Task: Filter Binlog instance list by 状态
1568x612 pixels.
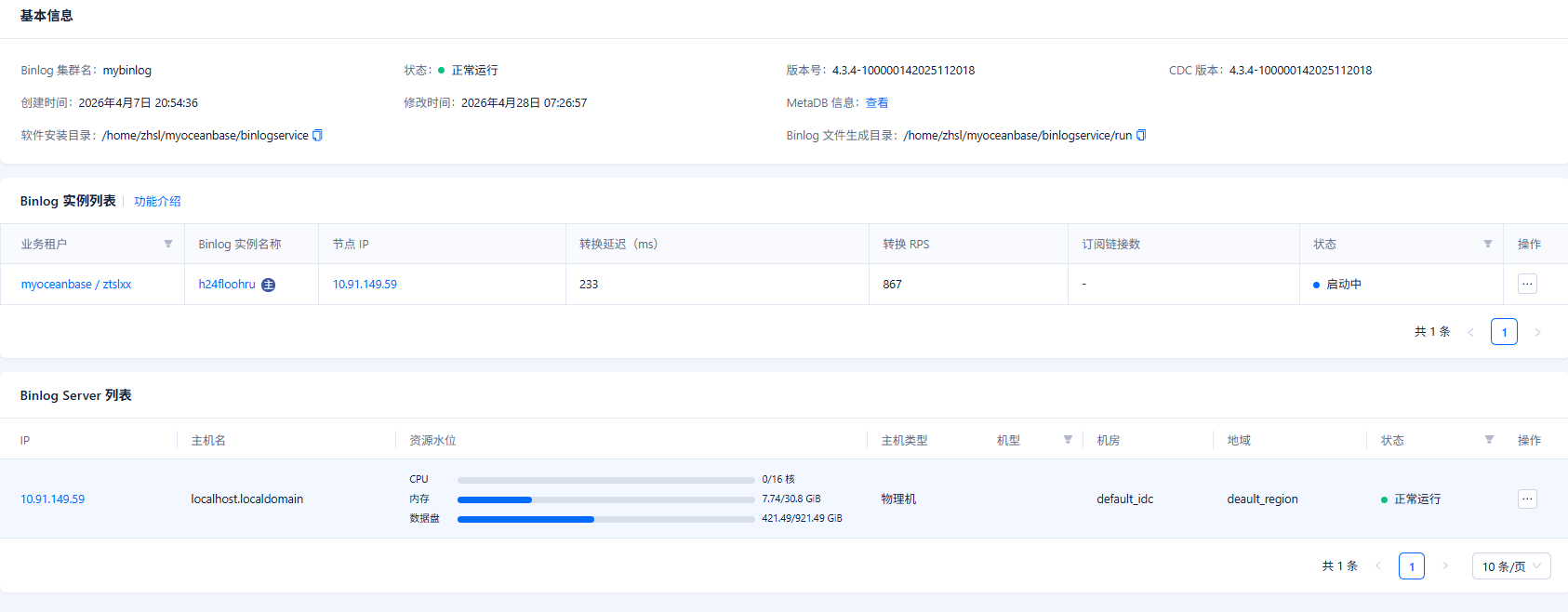Action: pyautogui.click(x=1488, y=245)
